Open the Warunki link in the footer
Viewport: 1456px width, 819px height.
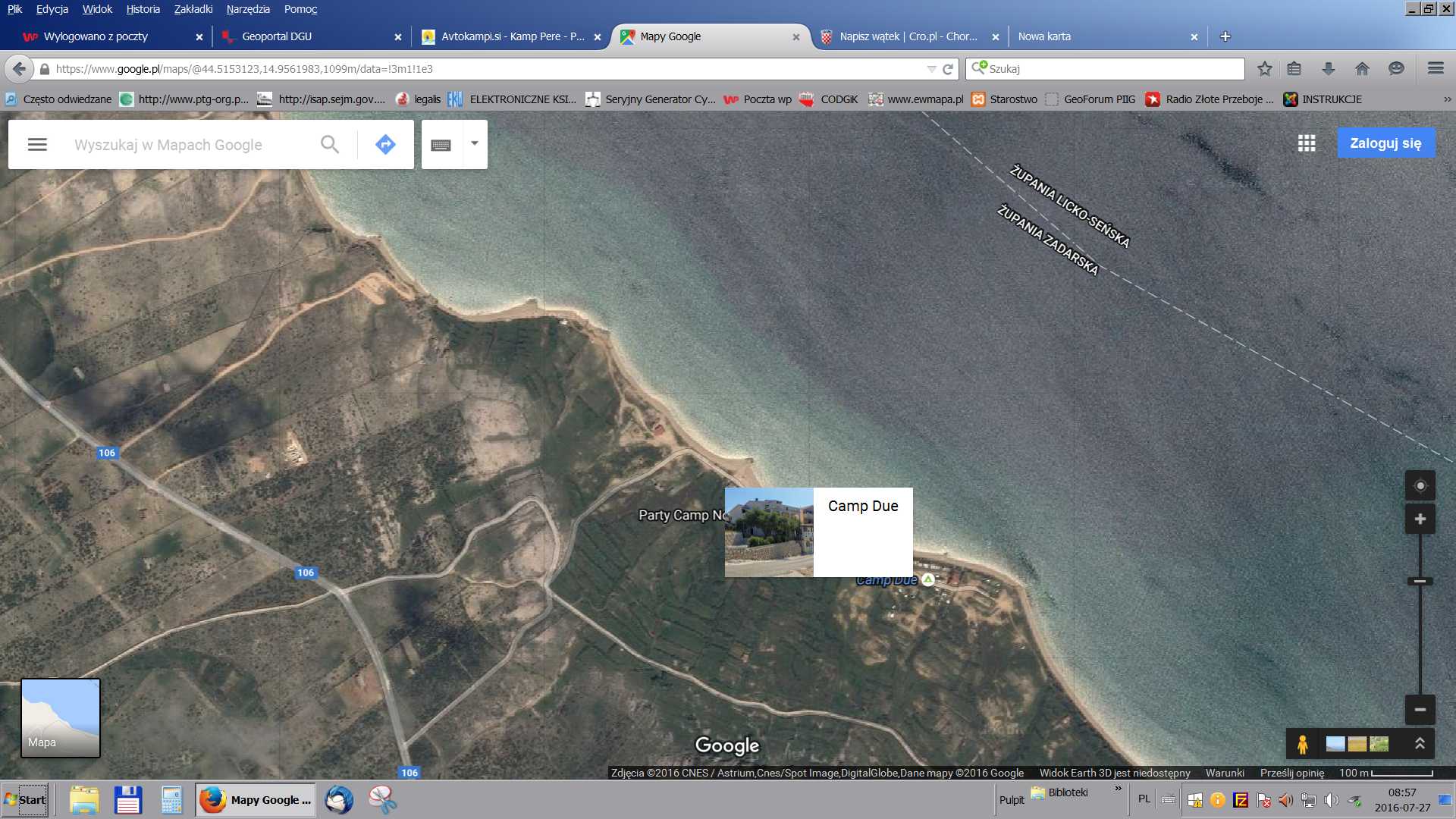coord(1225,773)
